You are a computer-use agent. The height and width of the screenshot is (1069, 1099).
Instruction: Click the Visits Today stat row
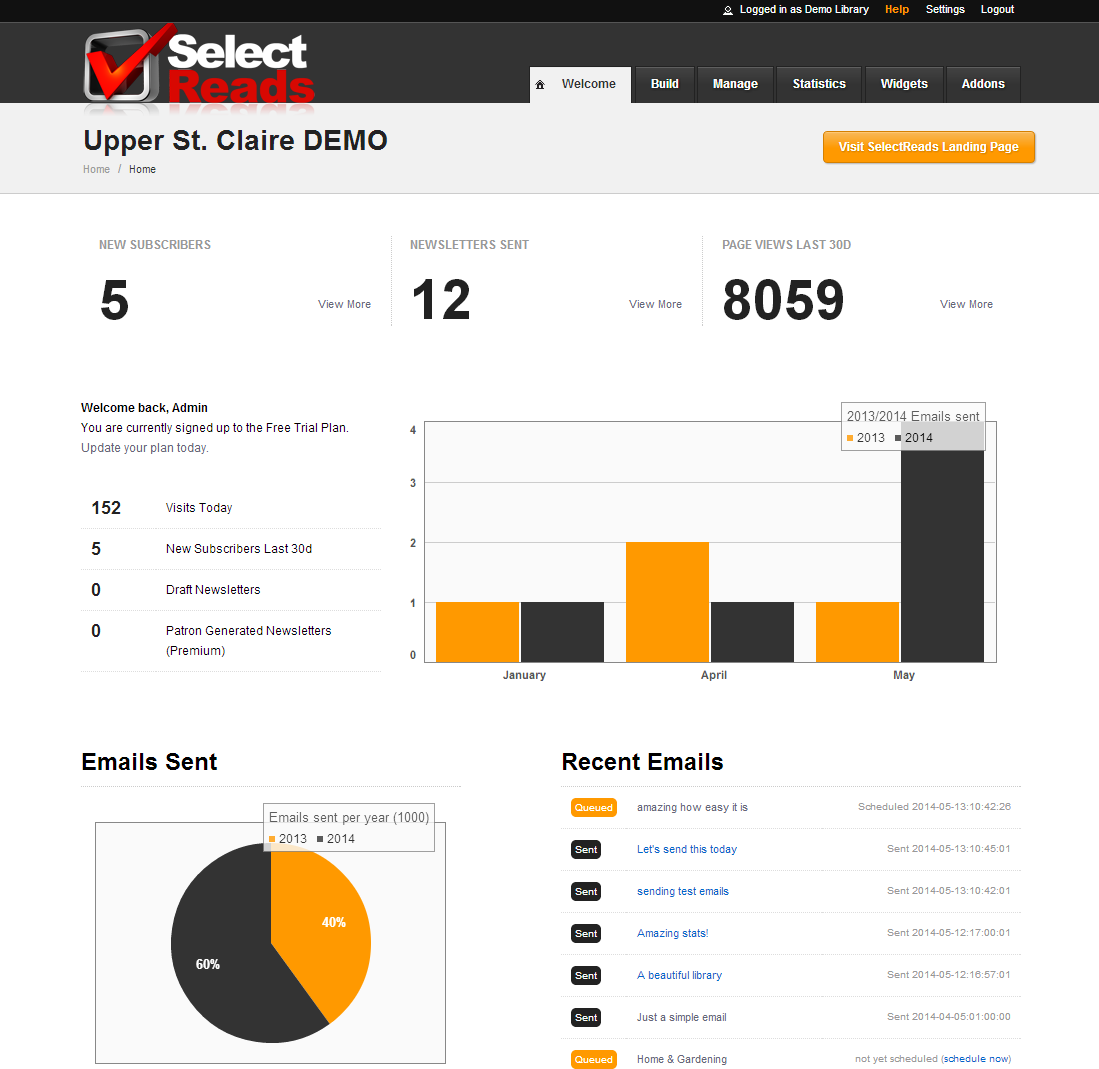tap(231, 508)
